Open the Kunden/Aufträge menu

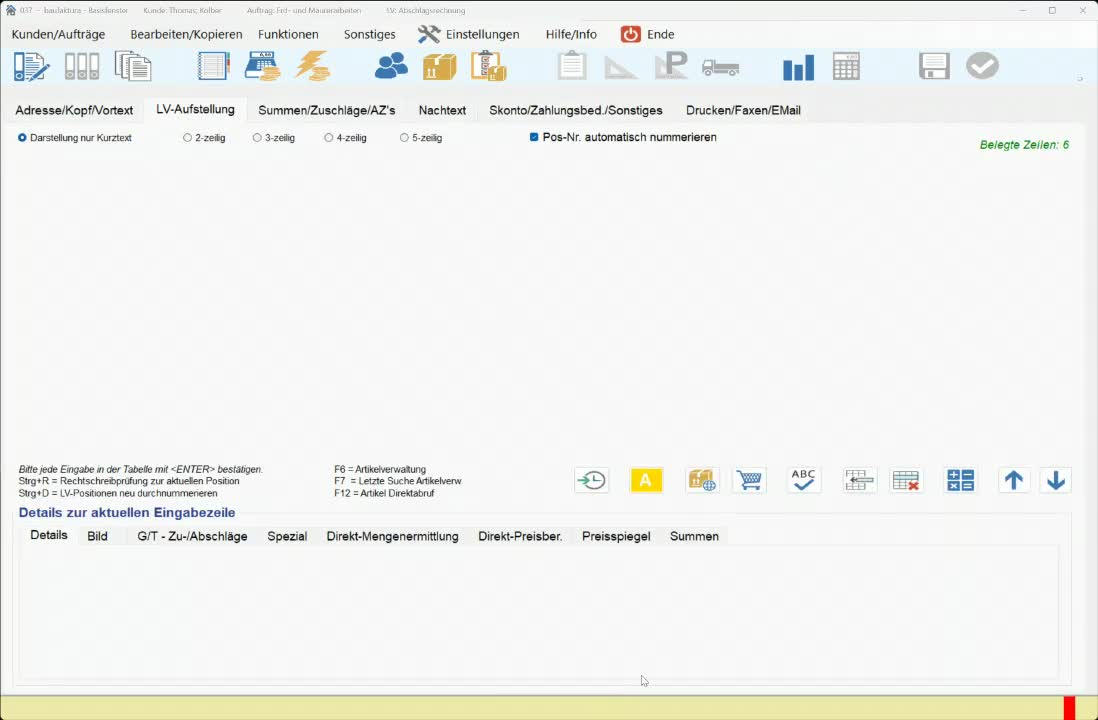point(58,34)
